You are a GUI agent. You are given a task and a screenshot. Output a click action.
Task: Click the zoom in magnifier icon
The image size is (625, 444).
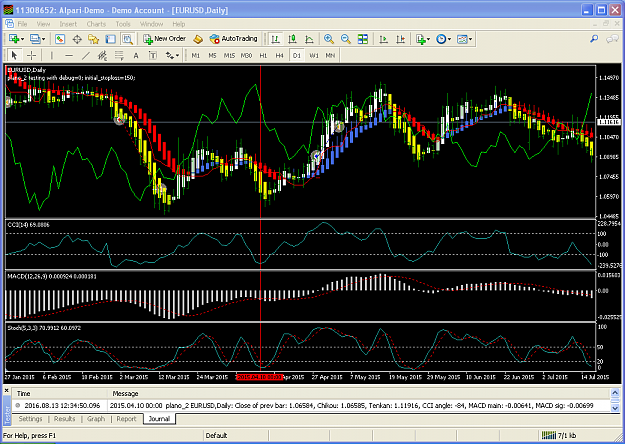pyautogui.click(x=329, y=39)
